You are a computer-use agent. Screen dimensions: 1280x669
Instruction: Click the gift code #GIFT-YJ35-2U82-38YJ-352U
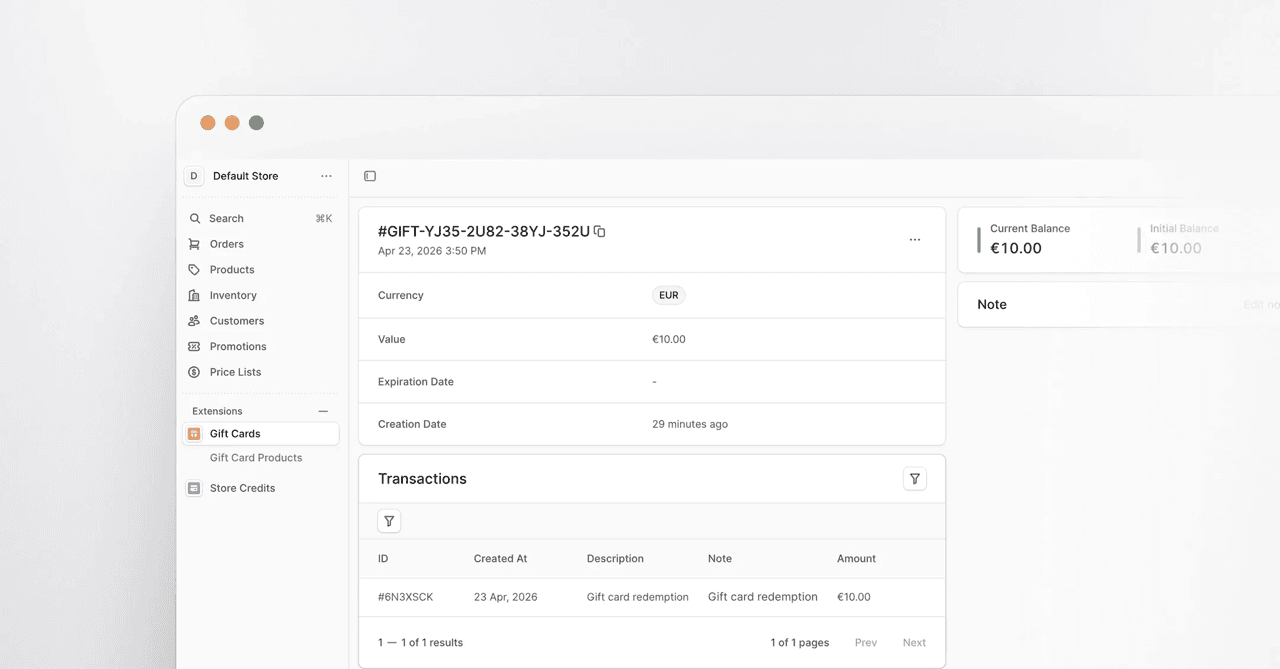click(484, 231)
